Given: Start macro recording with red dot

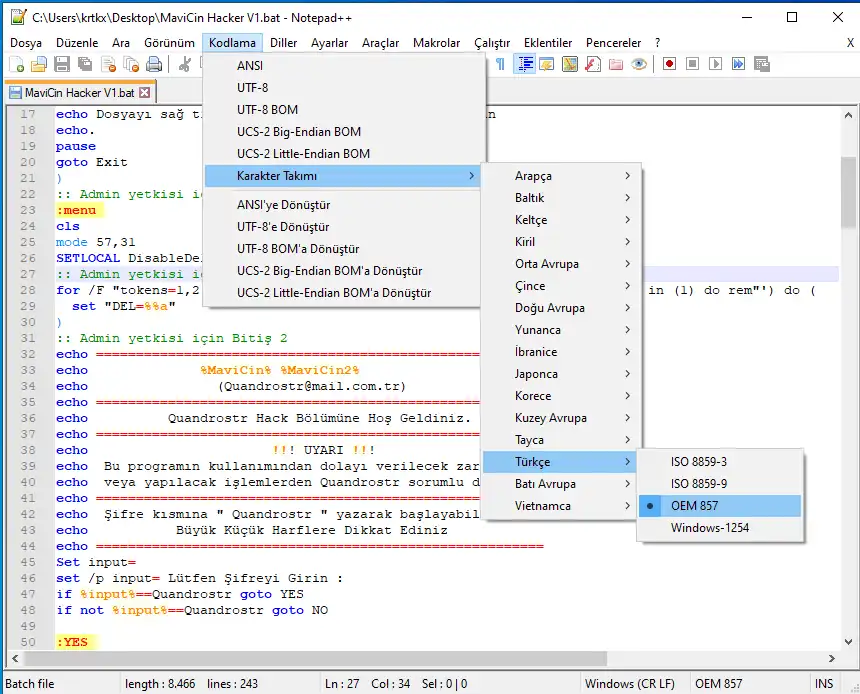Looking at the screenshot, I should click(669, 64).
